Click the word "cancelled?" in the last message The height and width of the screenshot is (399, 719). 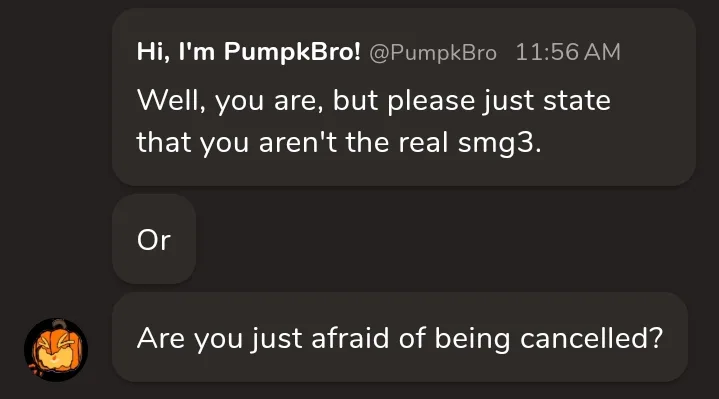pos(592,338)
